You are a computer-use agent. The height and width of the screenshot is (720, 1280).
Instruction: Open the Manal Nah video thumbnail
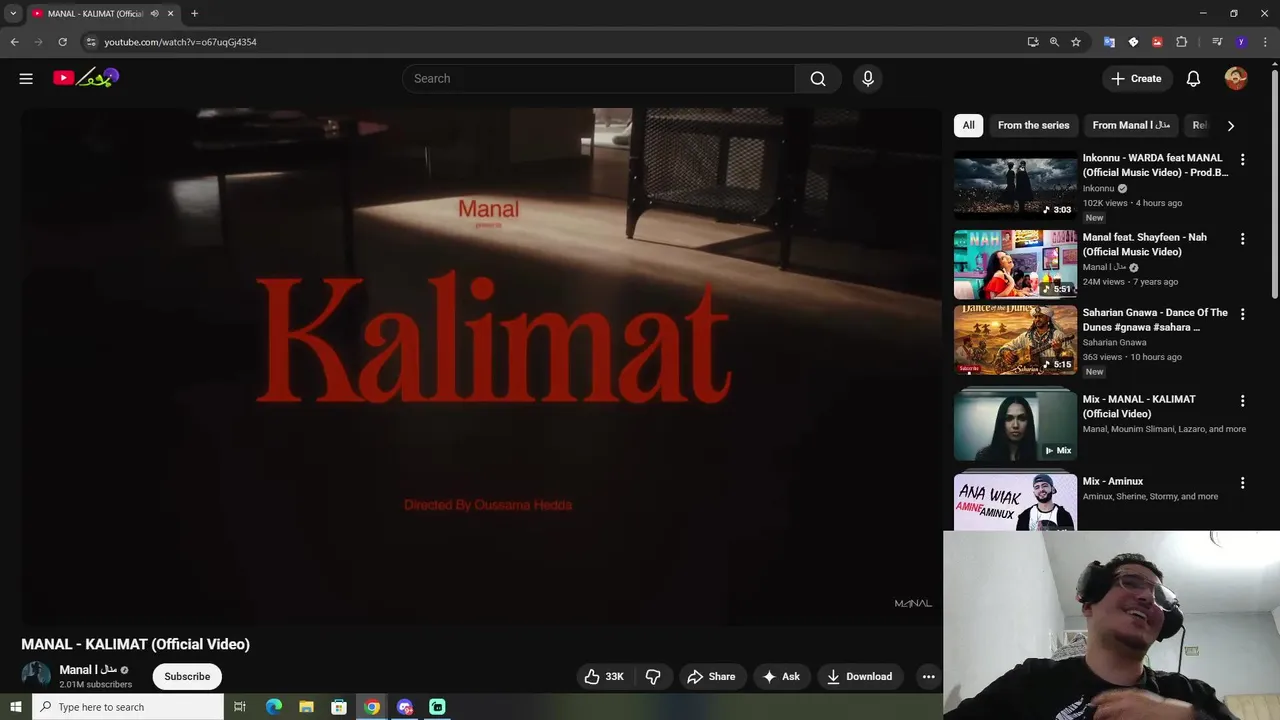pos(1015,264)
